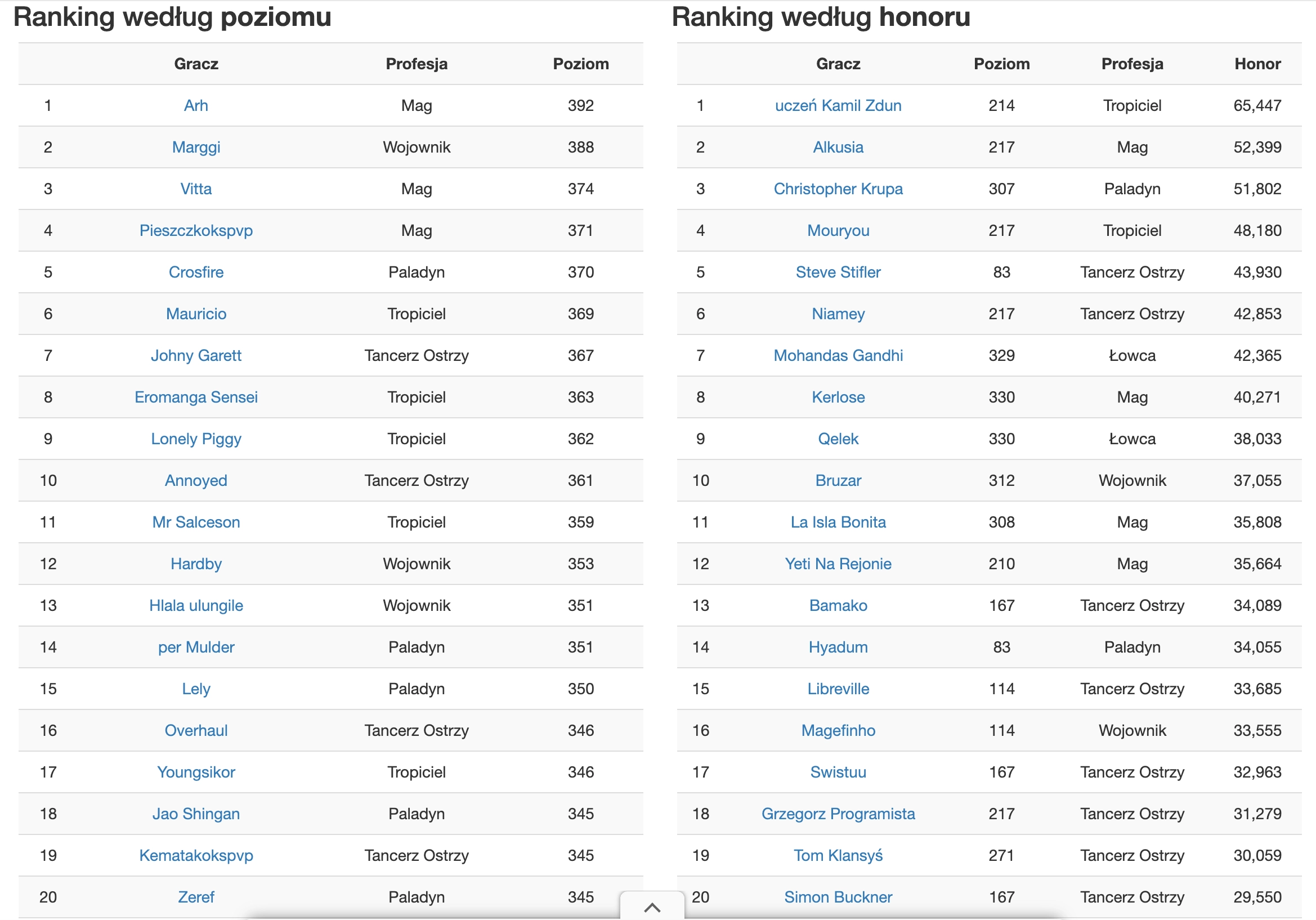Open player Arh's profile link
The image size is (1316, 920).
tap(196, 105)
